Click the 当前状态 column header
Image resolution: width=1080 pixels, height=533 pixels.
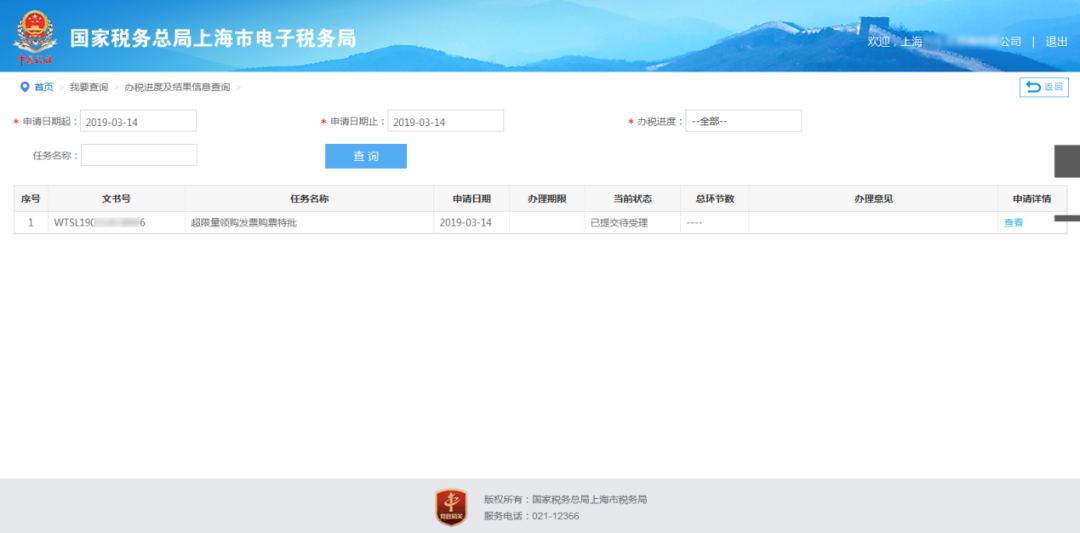(632, 198)
